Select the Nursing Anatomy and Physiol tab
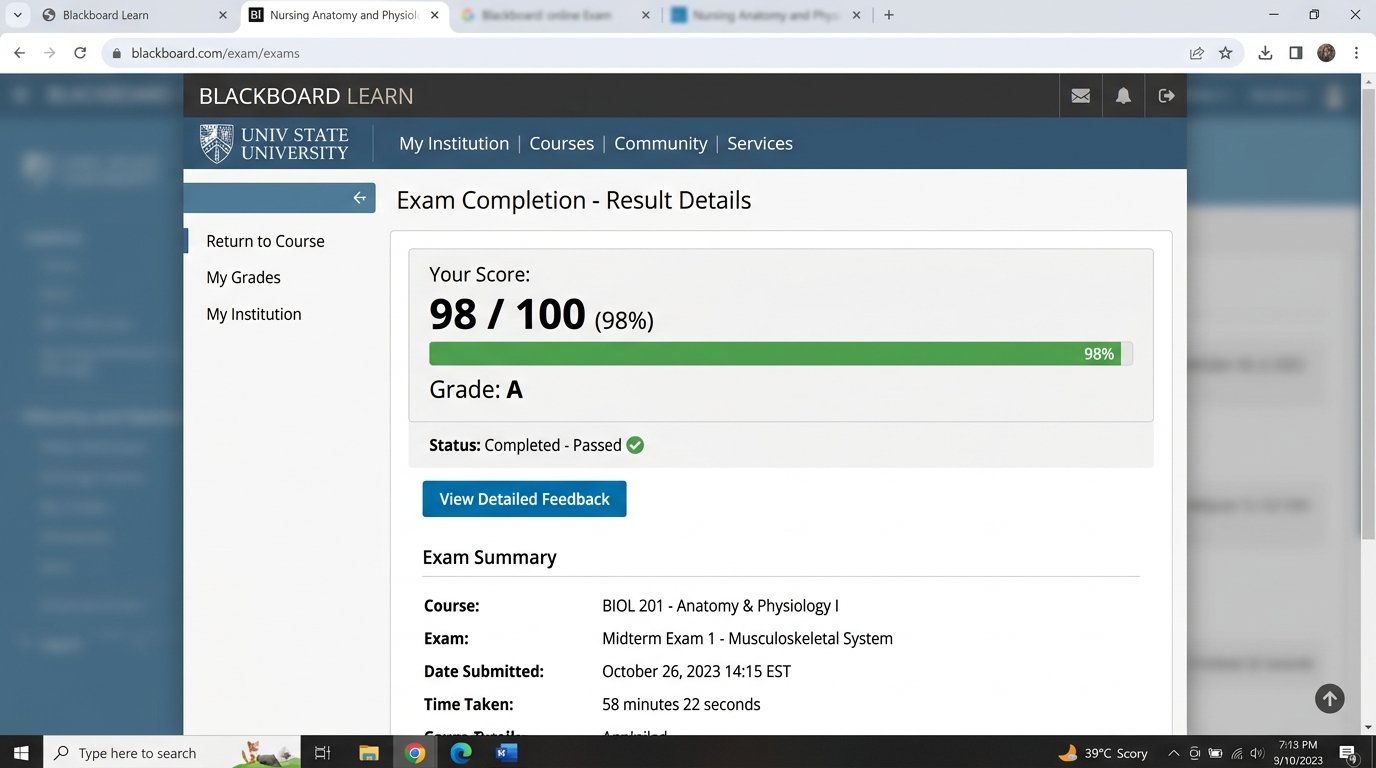 343,15
